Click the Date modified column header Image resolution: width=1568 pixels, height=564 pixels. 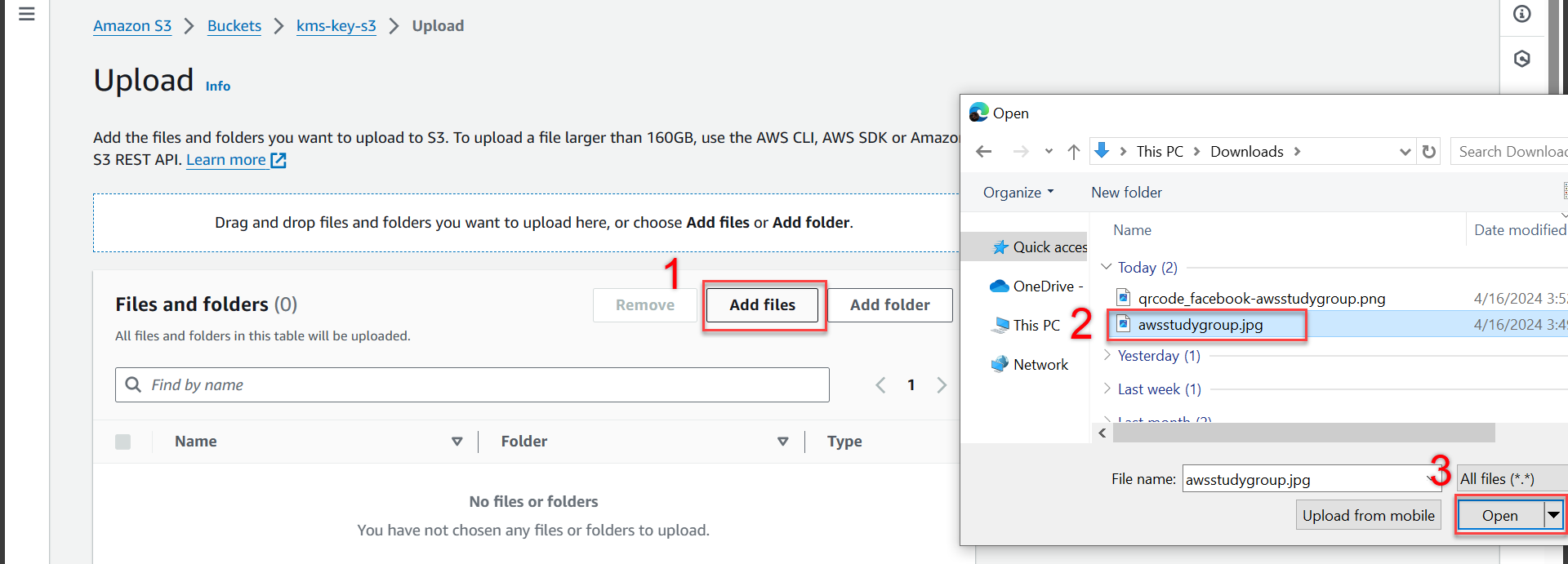1520,230
